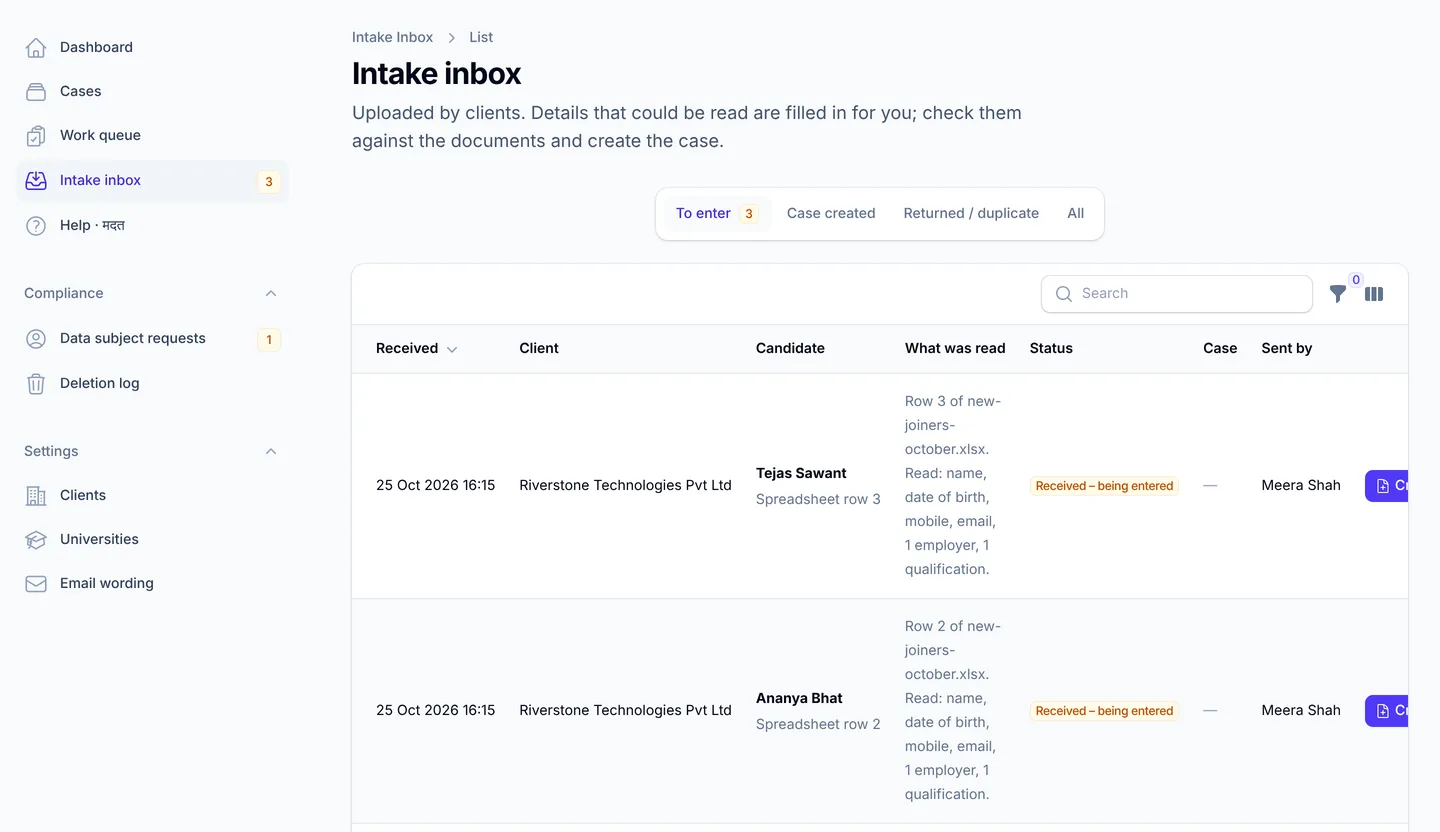Click the What was read column header
Viewport: 1440px width, 832px height.
[955, 348]
